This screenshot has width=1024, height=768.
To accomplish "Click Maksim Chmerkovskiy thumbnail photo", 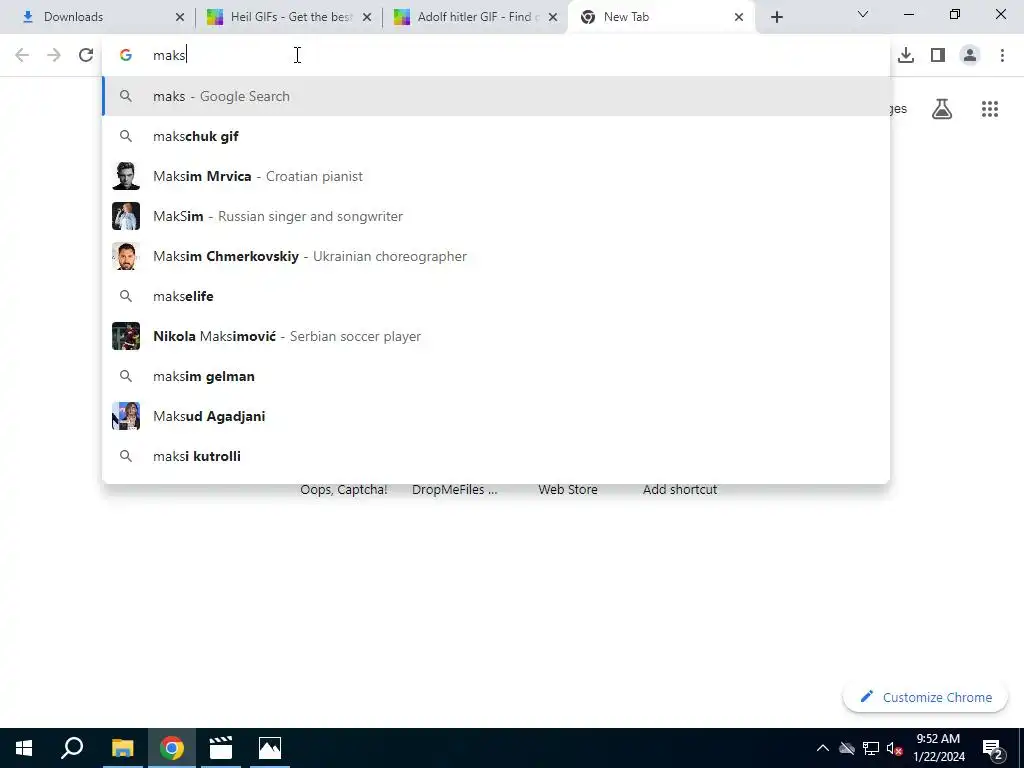I will pos(125,256).
